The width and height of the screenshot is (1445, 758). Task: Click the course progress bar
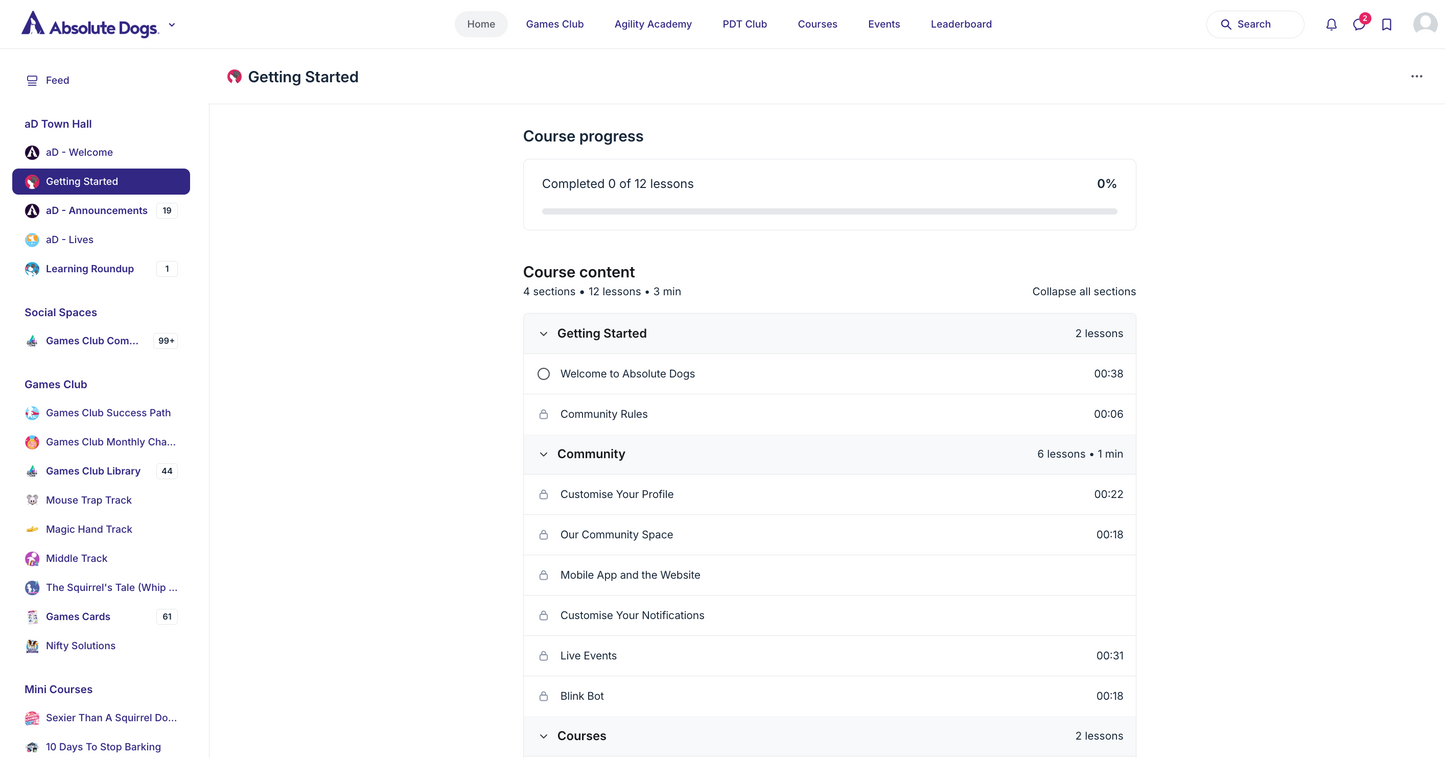[x=829, y=211]
